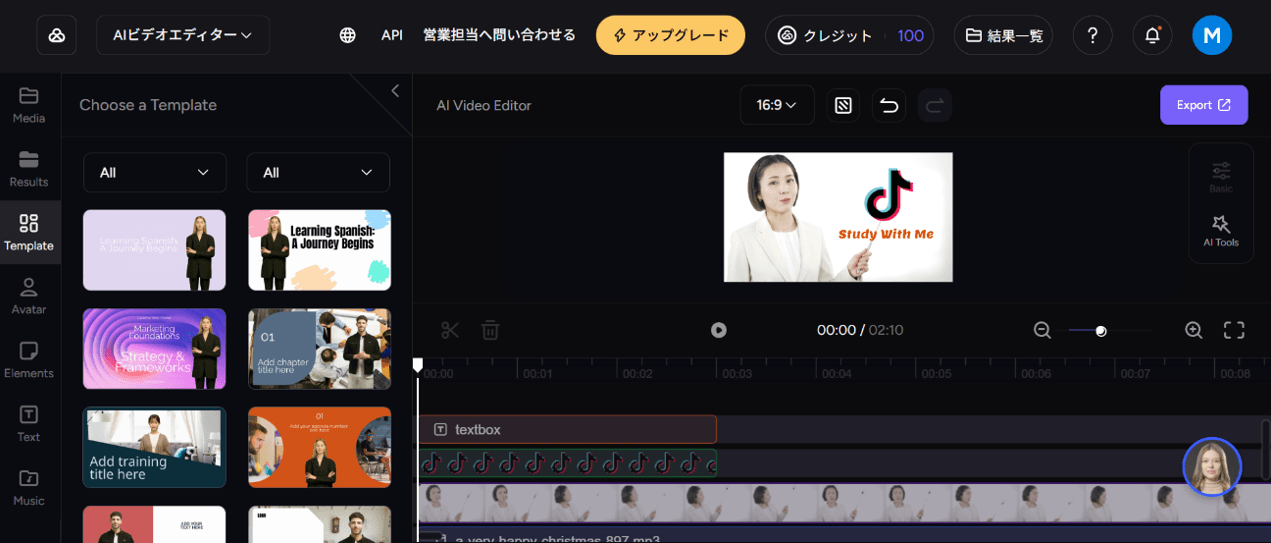
Task: Click the zoom out magnifier icon
Action: 1042,330
